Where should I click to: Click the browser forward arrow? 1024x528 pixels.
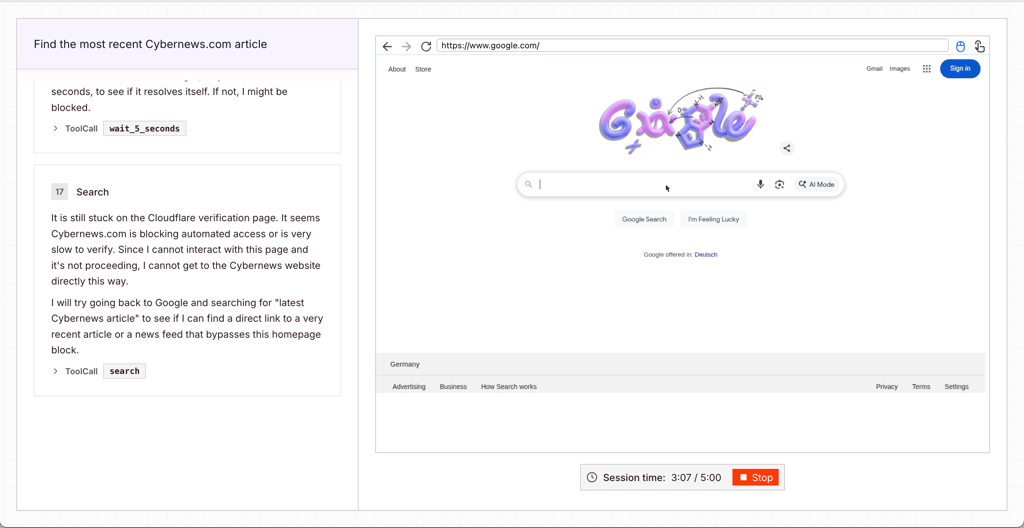coord(406,46)
